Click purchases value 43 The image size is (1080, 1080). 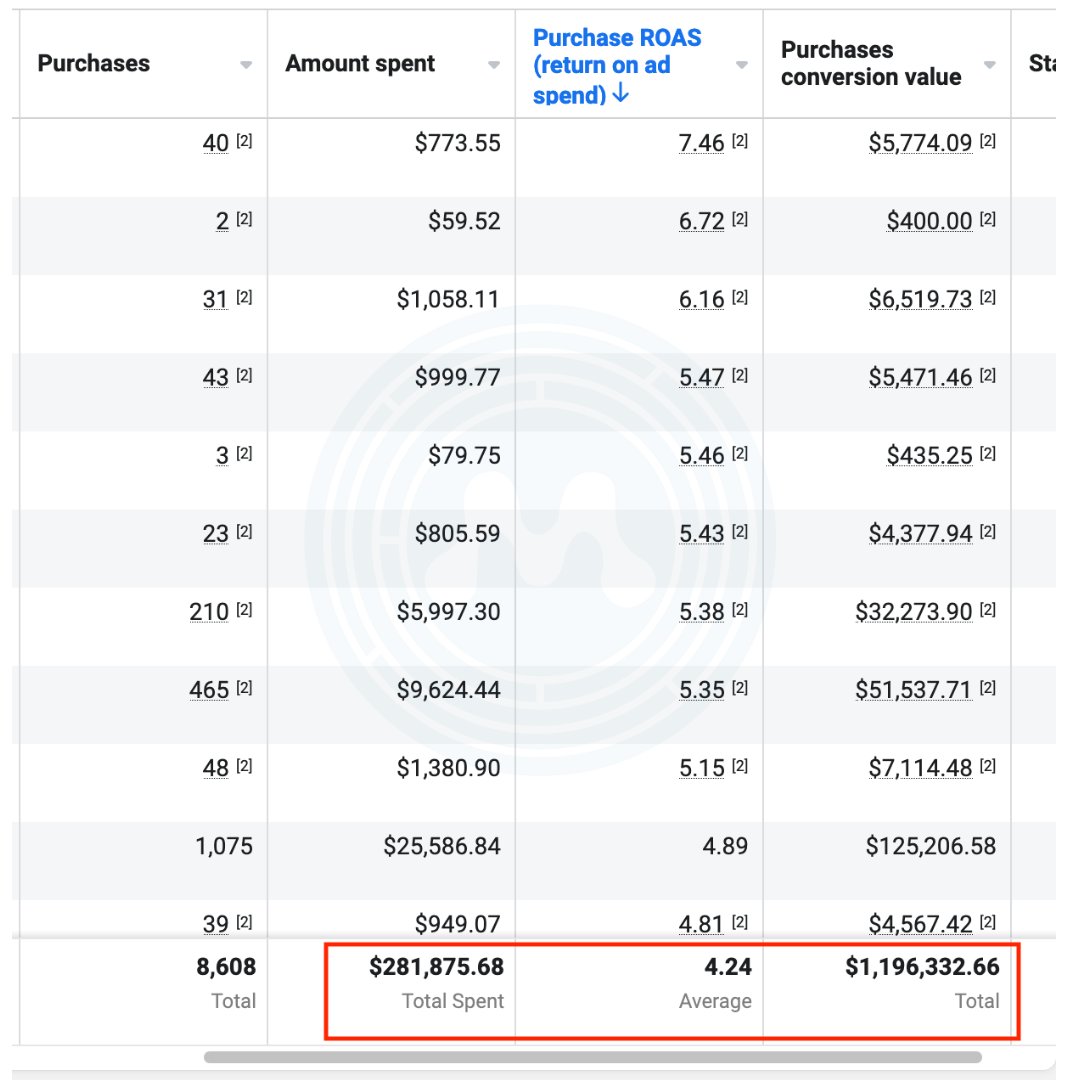coord(216,377)
